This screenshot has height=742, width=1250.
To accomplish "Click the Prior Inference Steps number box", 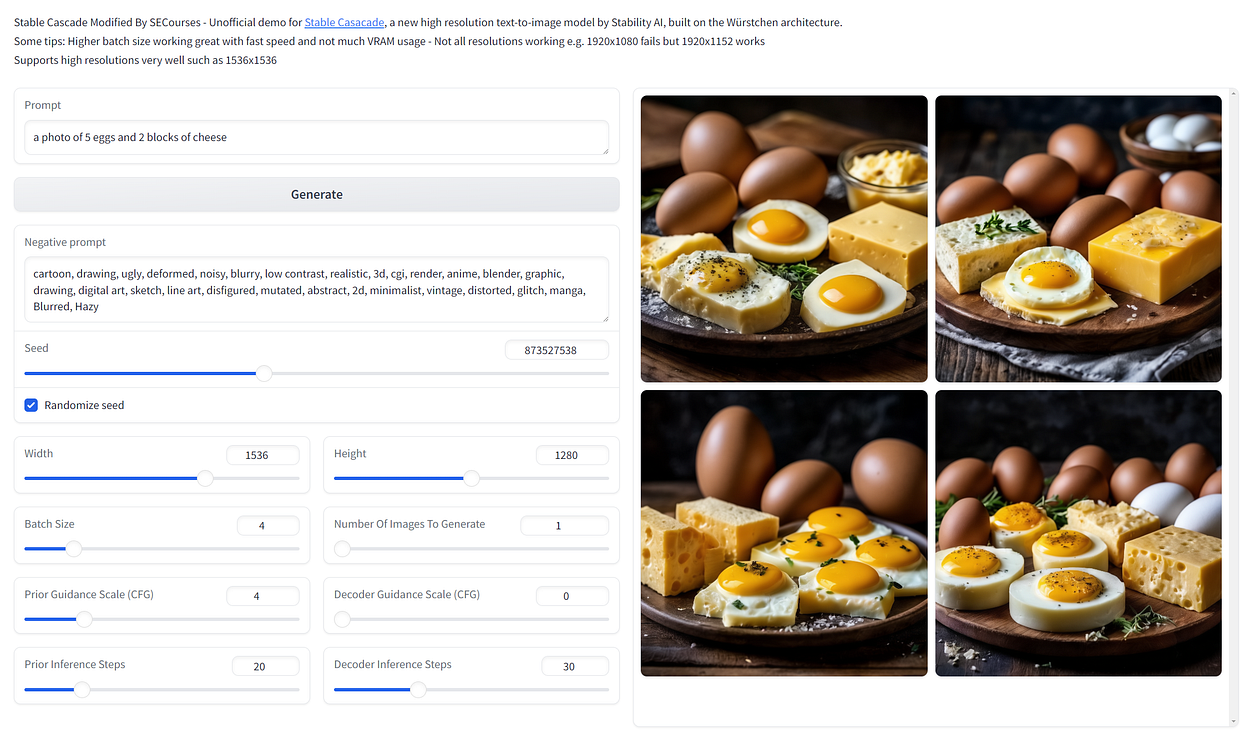I will pyautogui.click(x=265, y=666).
